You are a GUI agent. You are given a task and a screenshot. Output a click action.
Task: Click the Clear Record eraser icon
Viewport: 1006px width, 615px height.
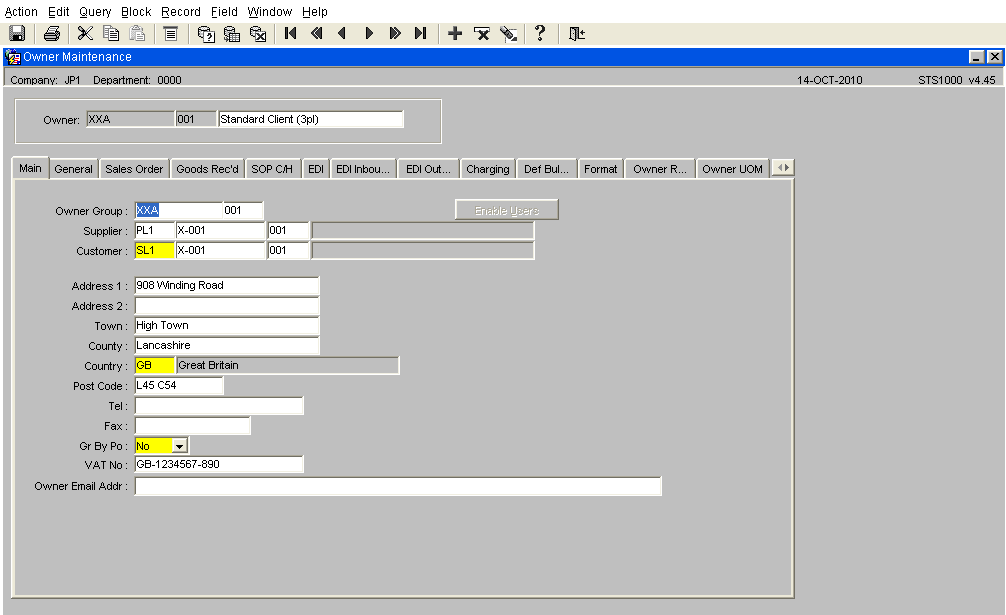click(x=508, y=33)
